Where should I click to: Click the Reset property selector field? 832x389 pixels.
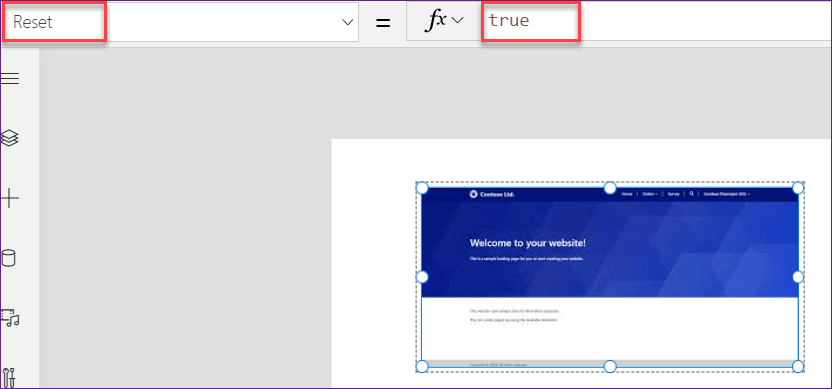[x=180, y=22]
